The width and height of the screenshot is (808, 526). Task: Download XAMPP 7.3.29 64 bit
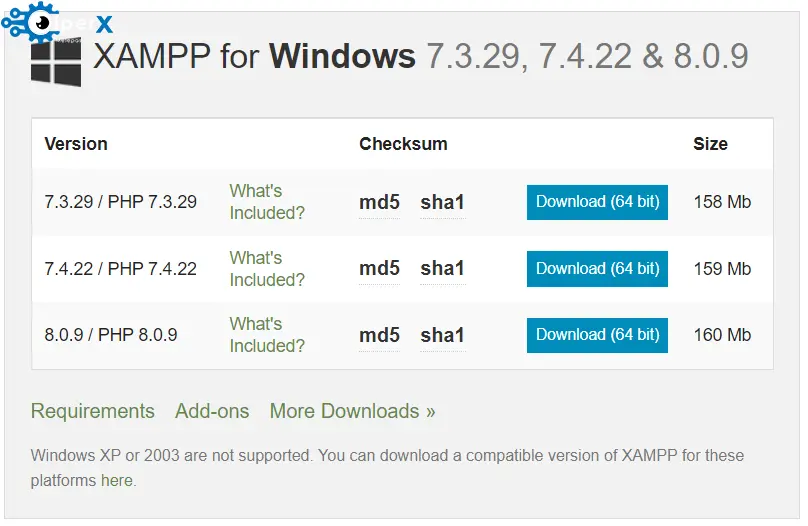597,202
